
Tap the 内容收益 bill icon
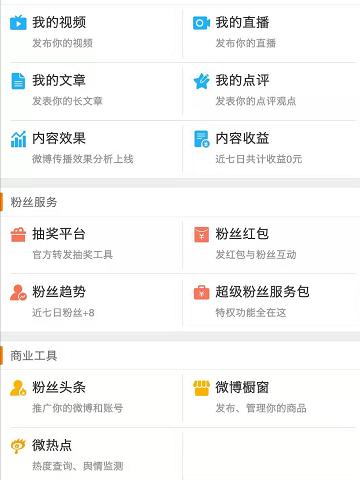pyautogui.click(x=201, y=139)
